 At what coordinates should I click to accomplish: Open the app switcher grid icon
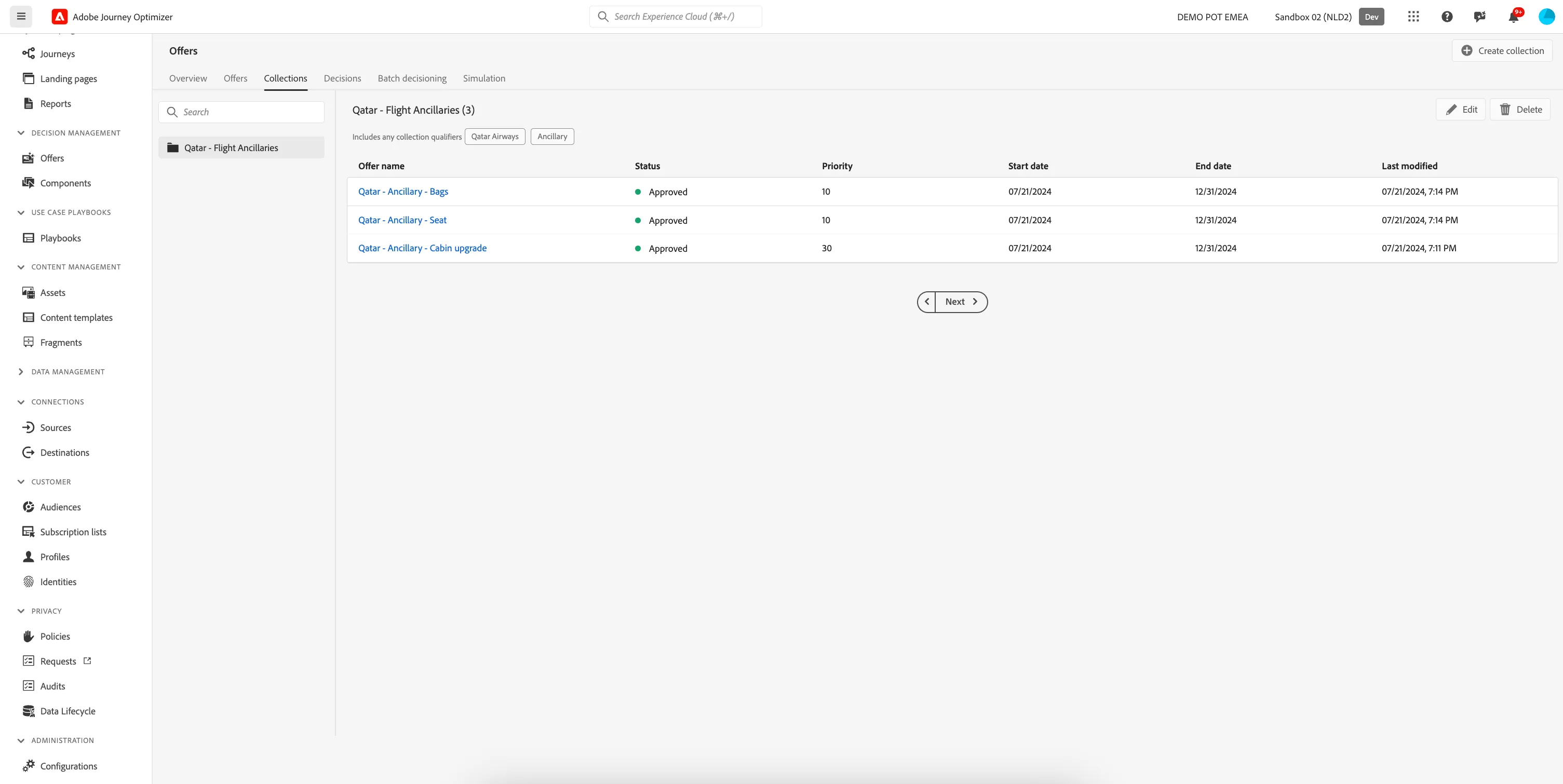pos(1414,17)
